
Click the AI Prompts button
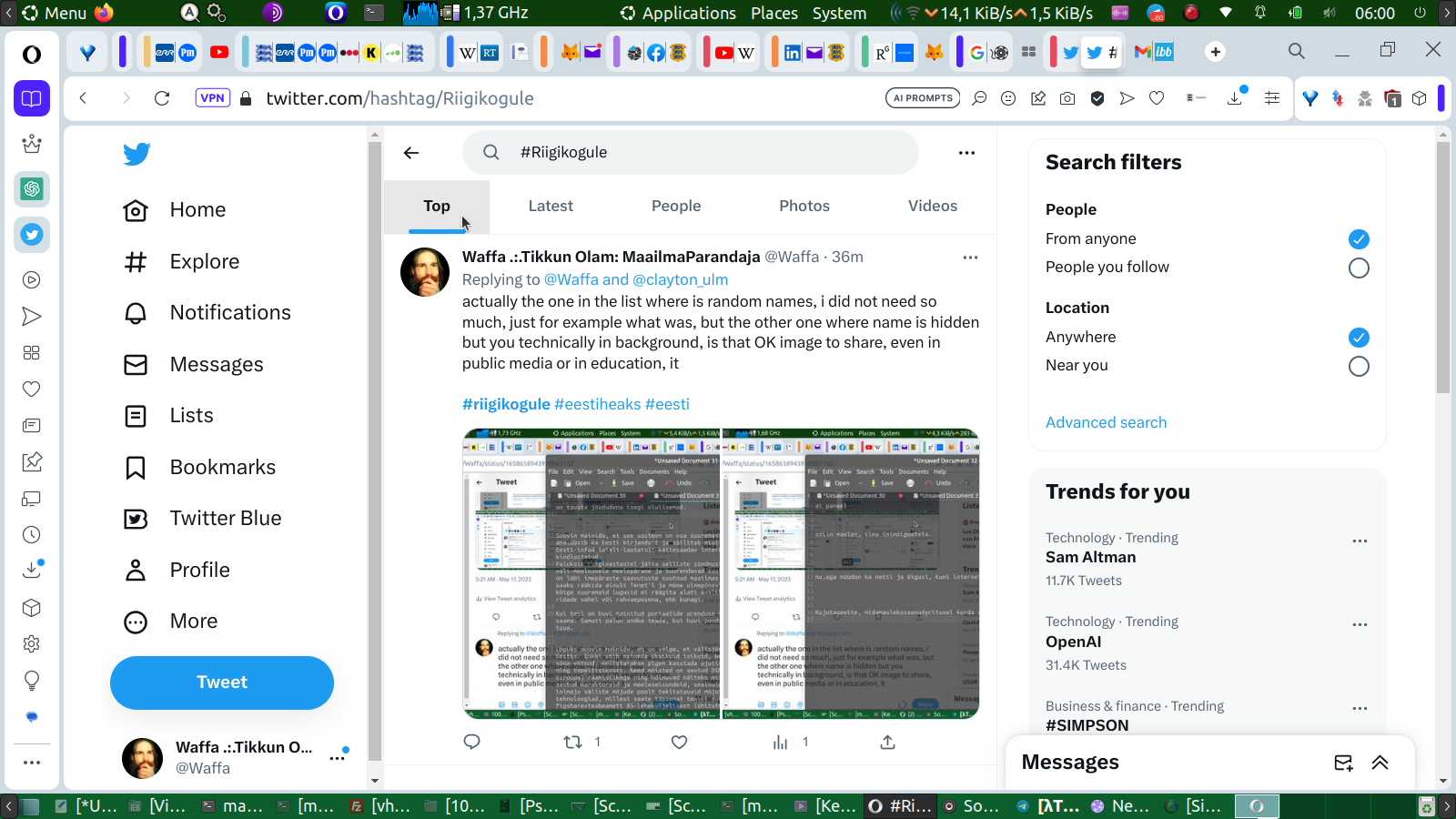click(923, 98)
